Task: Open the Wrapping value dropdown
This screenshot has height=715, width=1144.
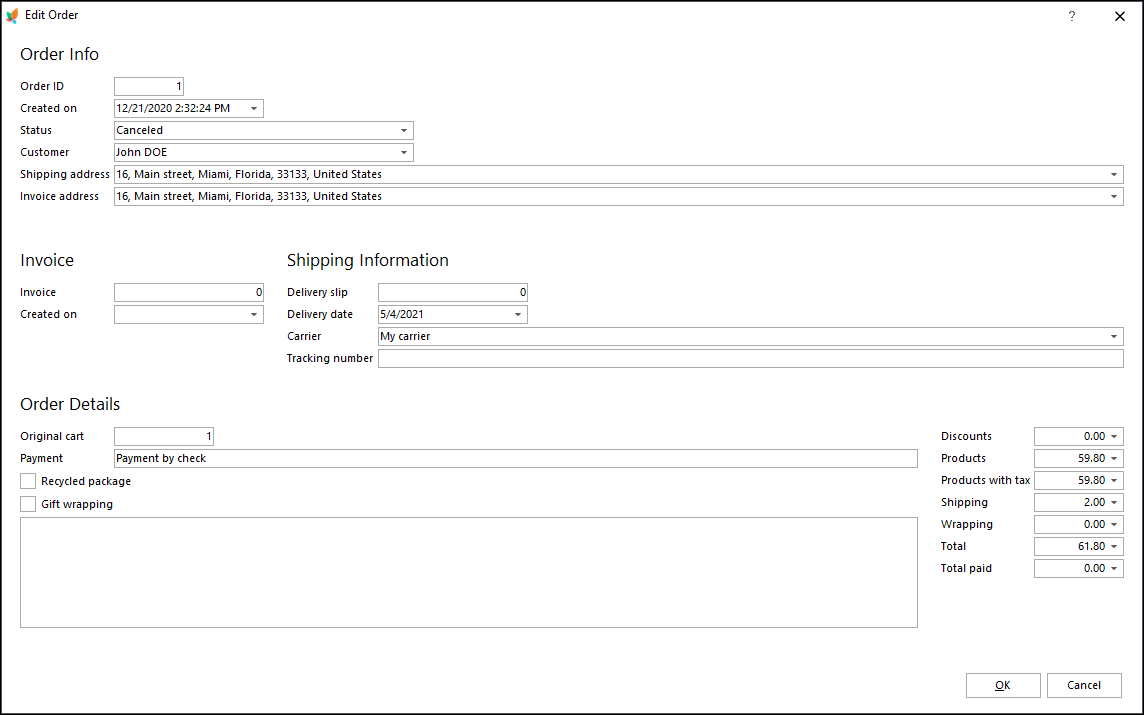Action: (x=1116, y=524)
